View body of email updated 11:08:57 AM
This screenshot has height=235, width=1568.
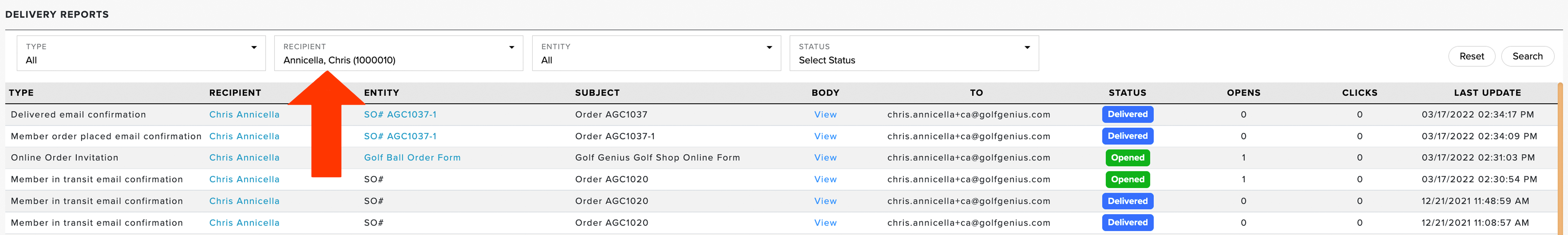[x=825, y=223]
